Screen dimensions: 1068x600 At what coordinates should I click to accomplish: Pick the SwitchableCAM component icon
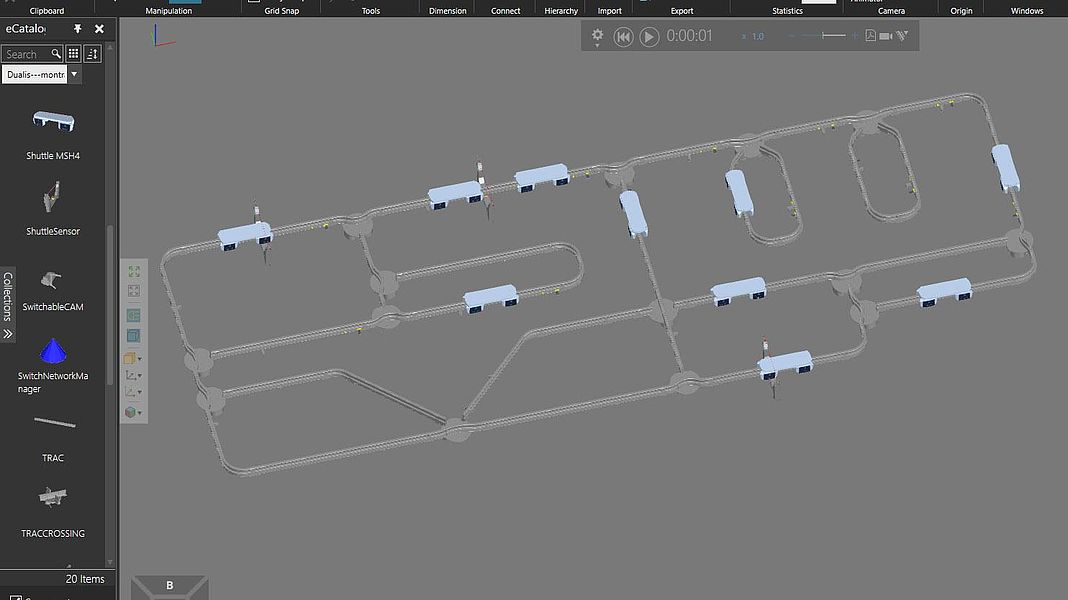(52, 279)
